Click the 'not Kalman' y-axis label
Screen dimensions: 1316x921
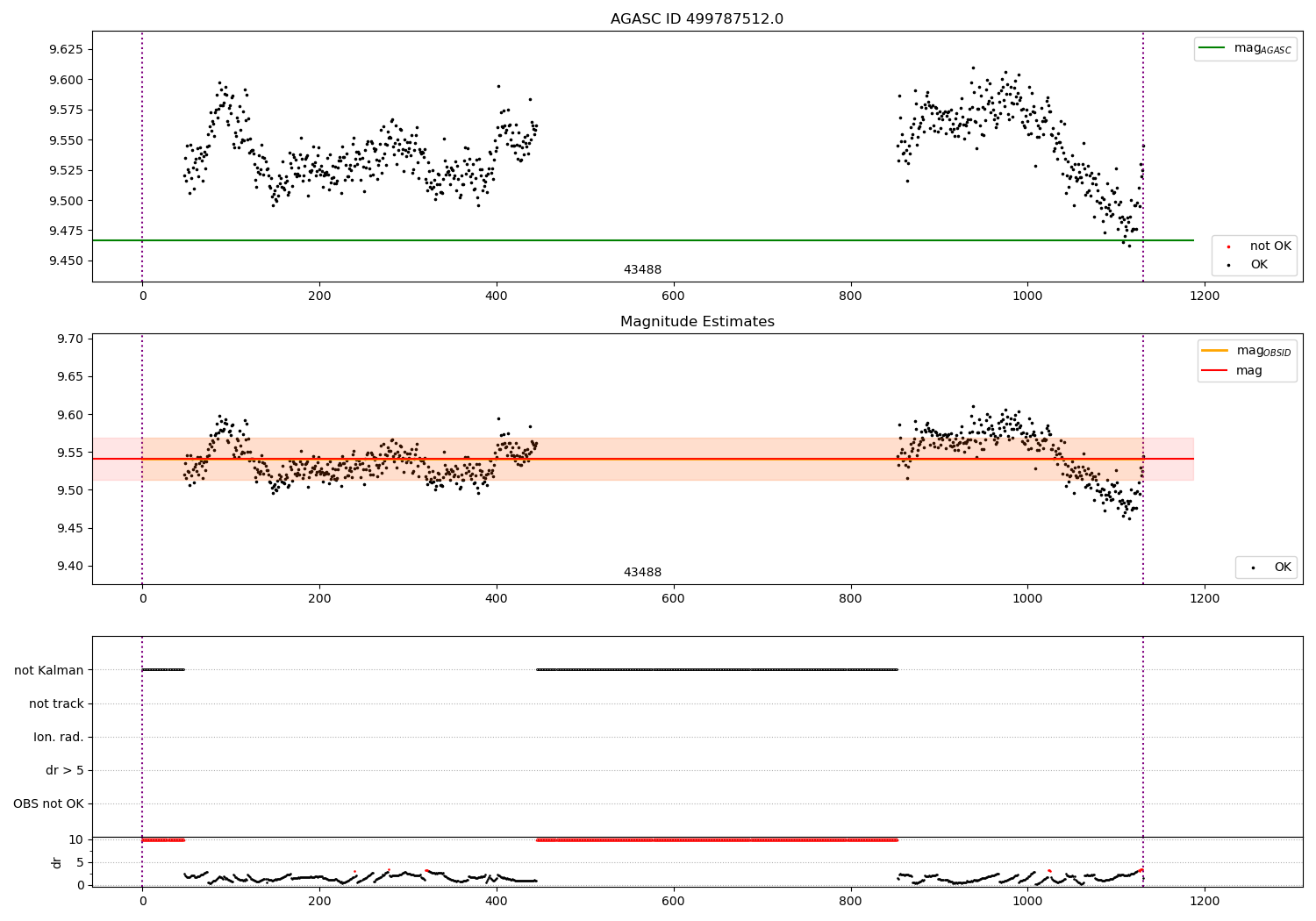49,670
